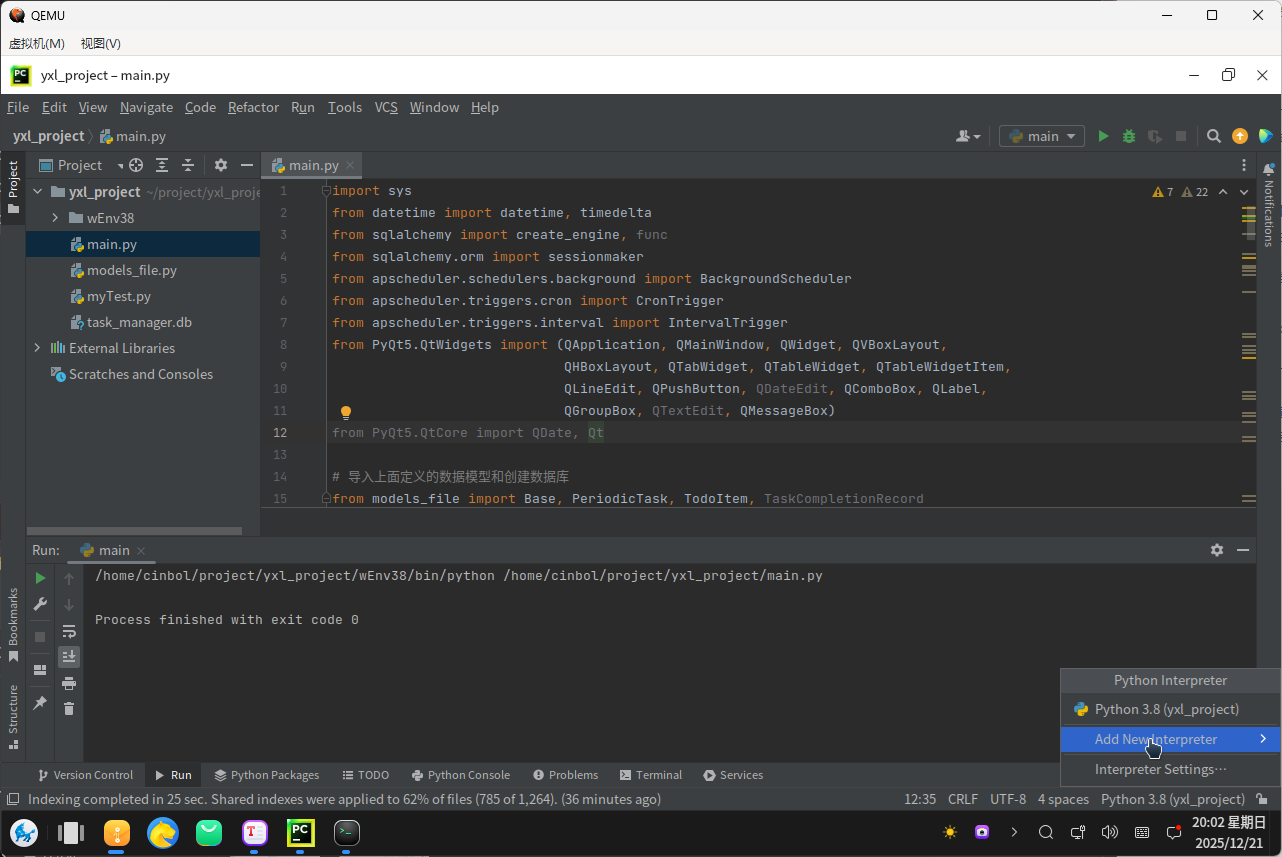Viewport: 1282px width, 857px height.
Task: Open UTF-8 encoding selector
Action: click(1008, 799)
